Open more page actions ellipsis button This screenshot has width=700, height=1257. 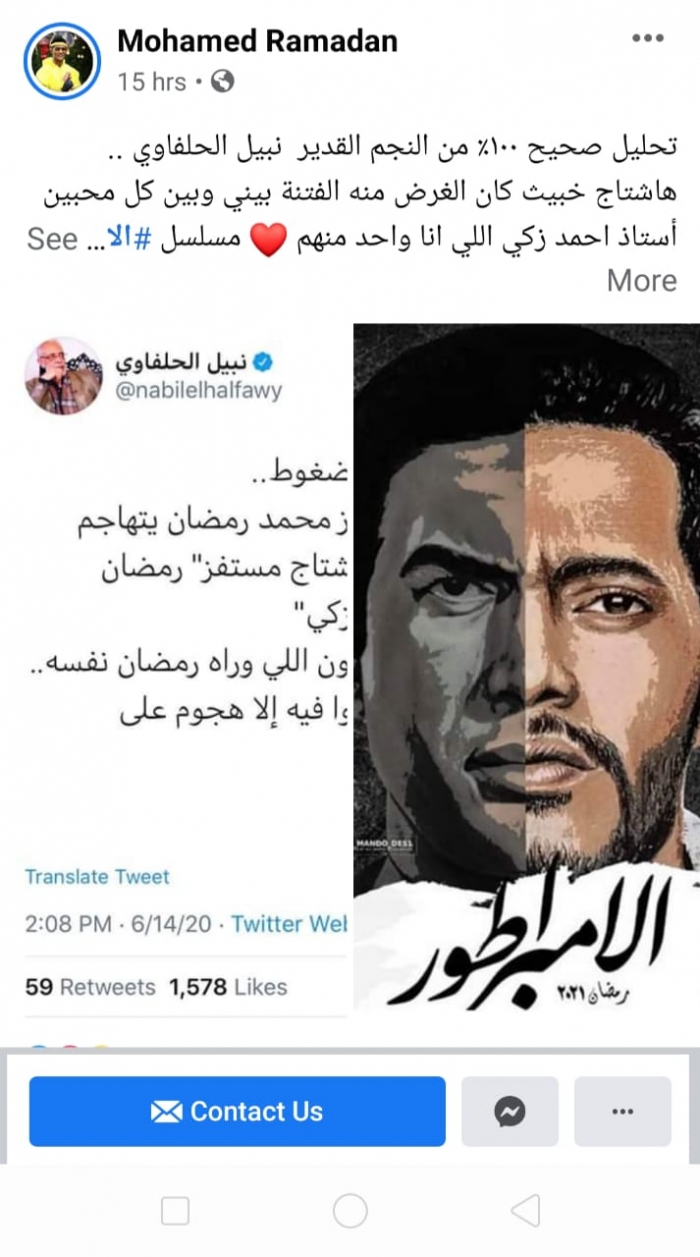coord(623,1111)
